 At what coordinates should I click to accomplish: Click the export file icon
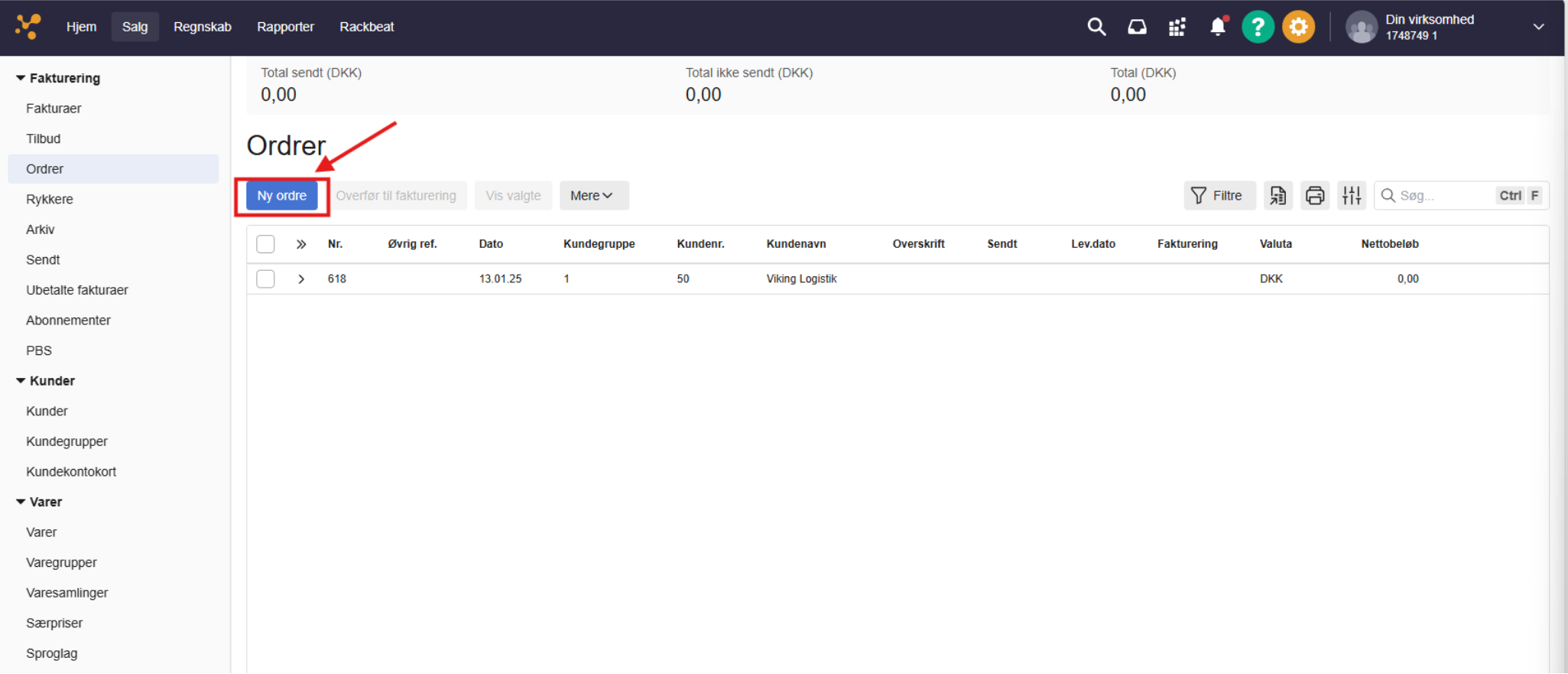[1277, 196]
